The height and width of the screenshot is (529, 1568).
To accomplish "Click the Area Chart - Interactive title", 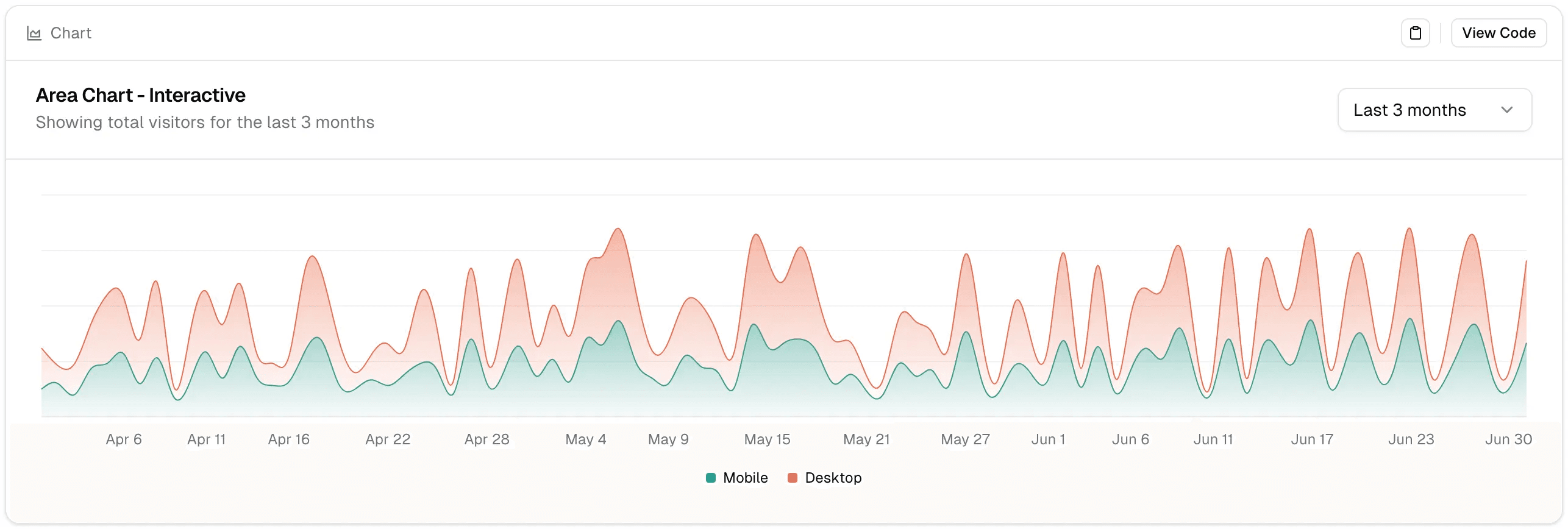I will pos(140,95).
